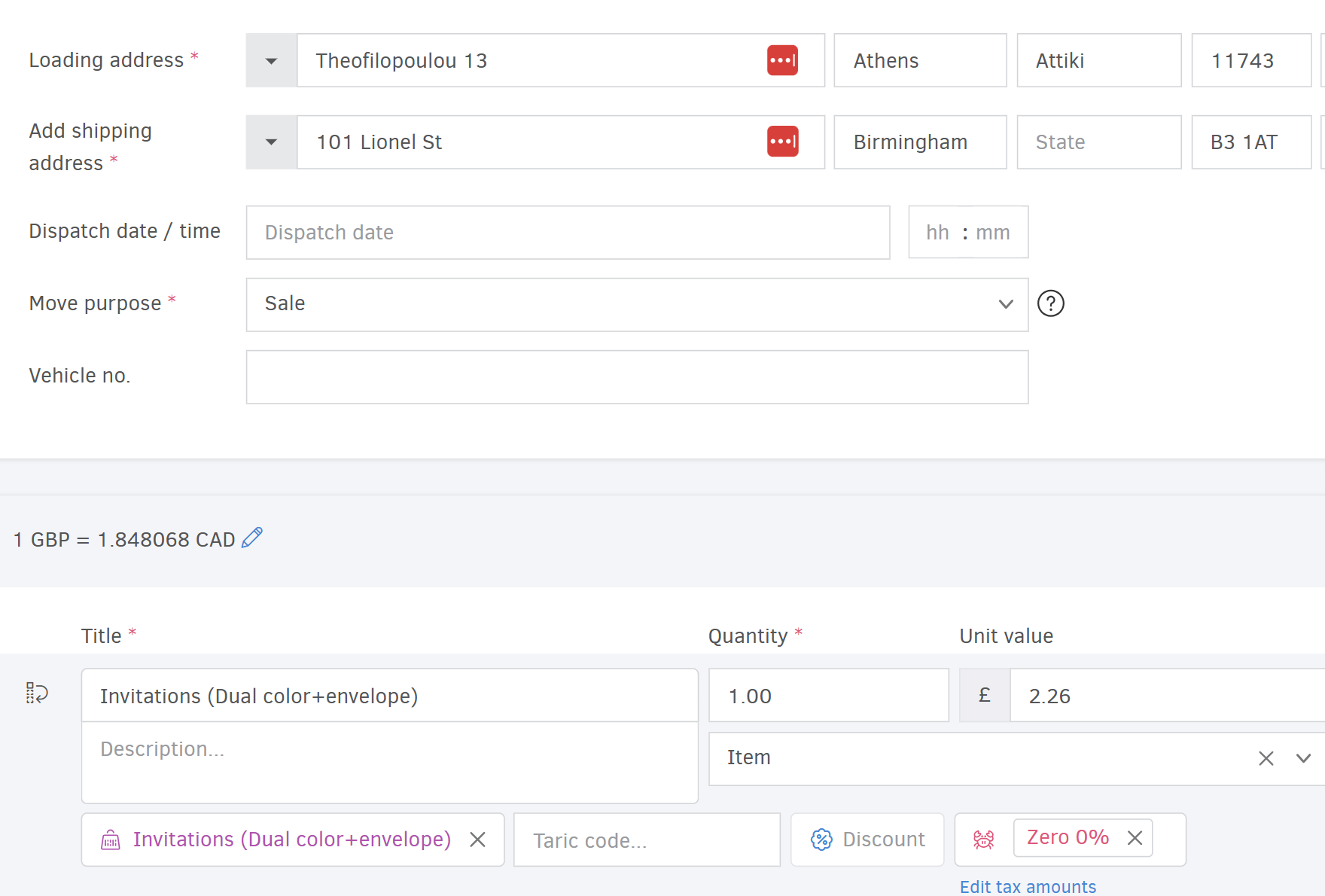Clear the Item unit selection

(x=1266, y=758)
